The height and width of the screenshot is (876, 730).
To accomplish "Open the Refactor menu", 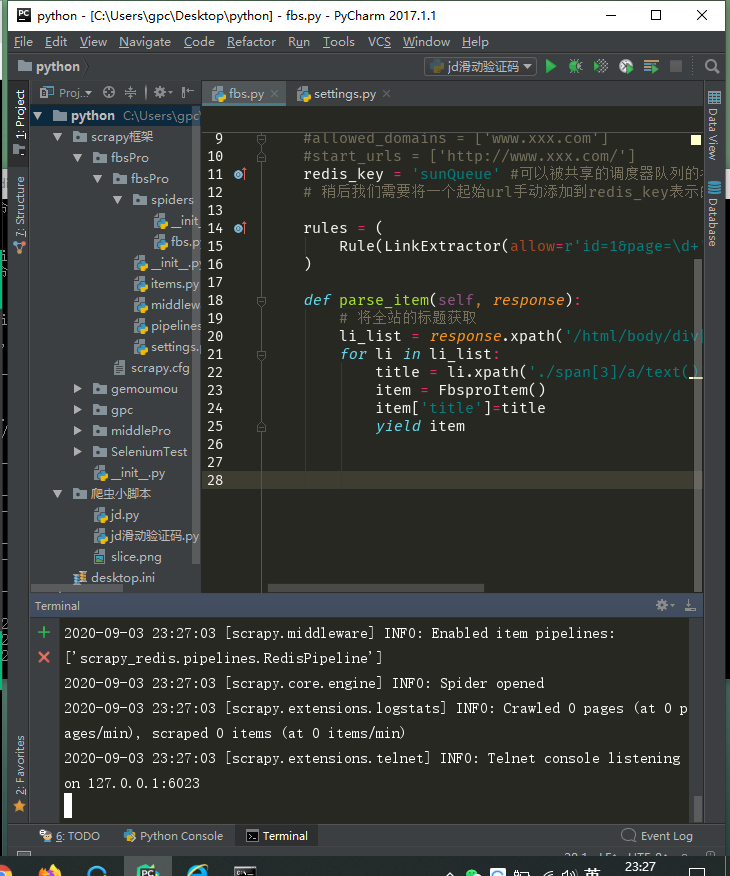I will point(251,42).
